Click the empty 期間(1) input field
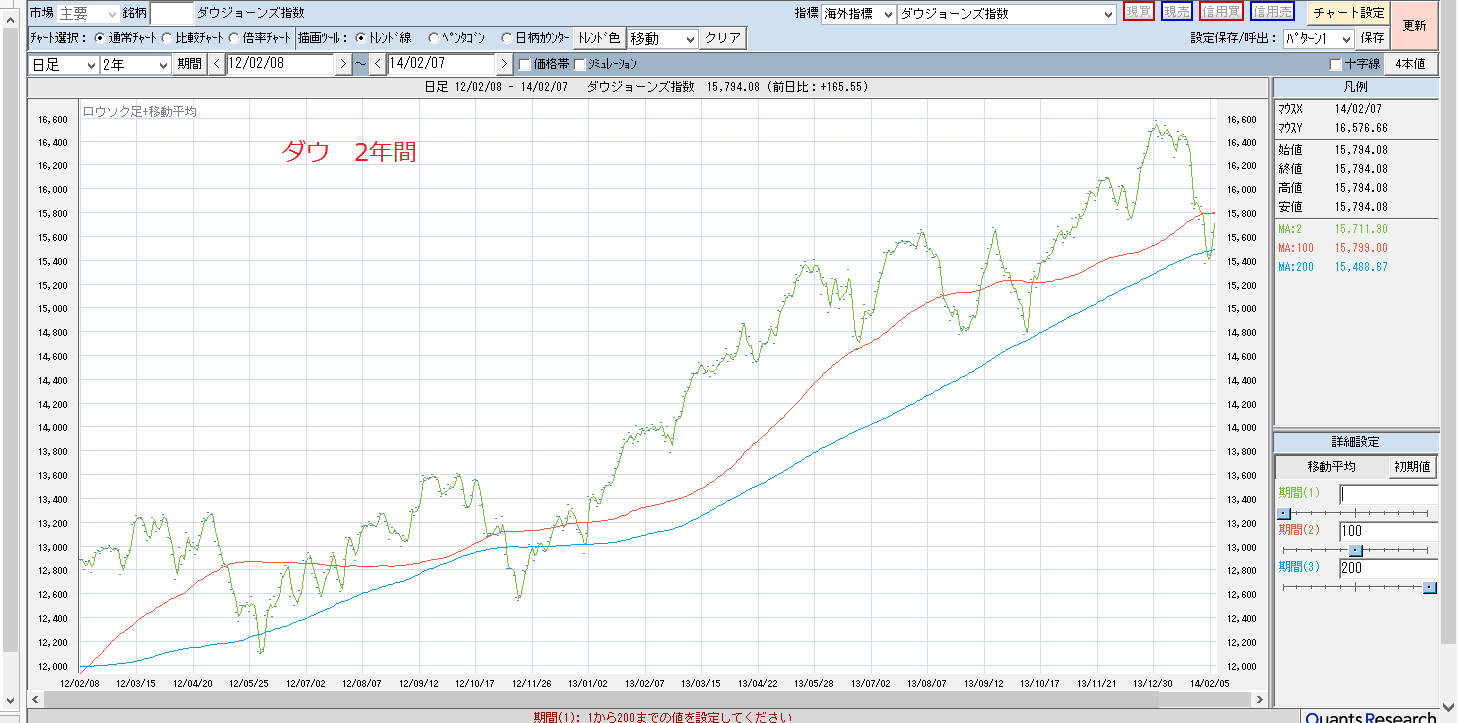 1388,493
